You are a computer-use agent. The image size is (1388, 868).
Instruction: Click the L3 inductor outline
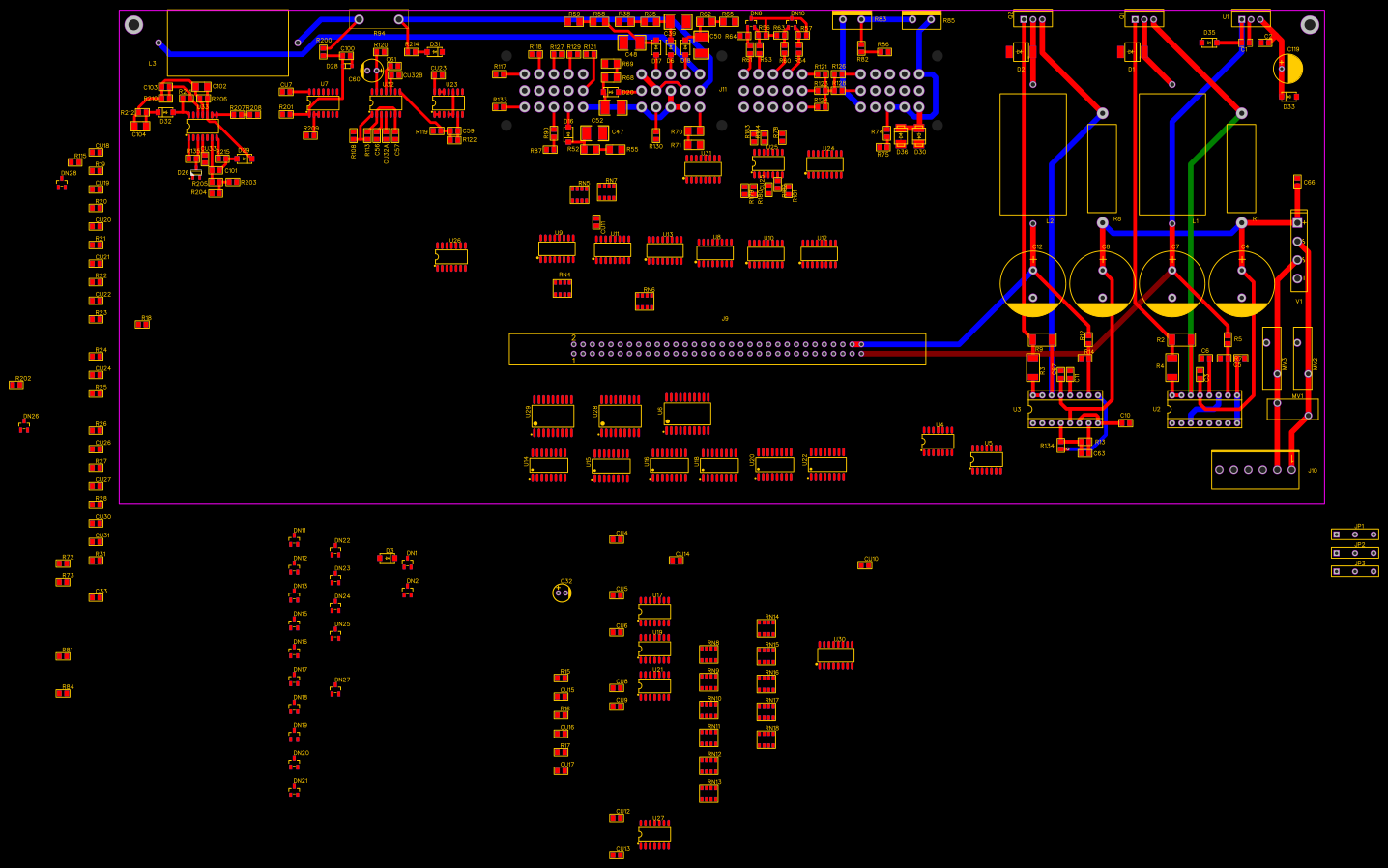pos(228,43)
